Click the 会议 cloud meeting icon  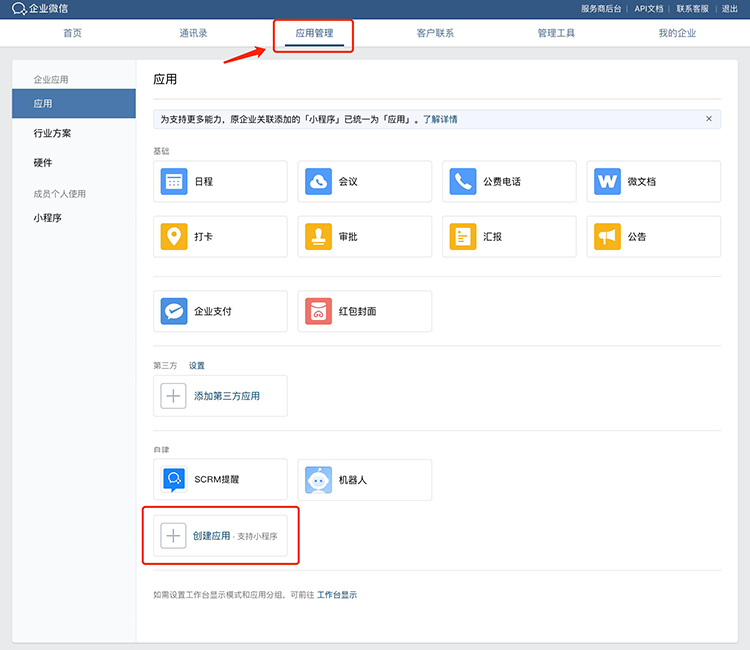point(318,182)
